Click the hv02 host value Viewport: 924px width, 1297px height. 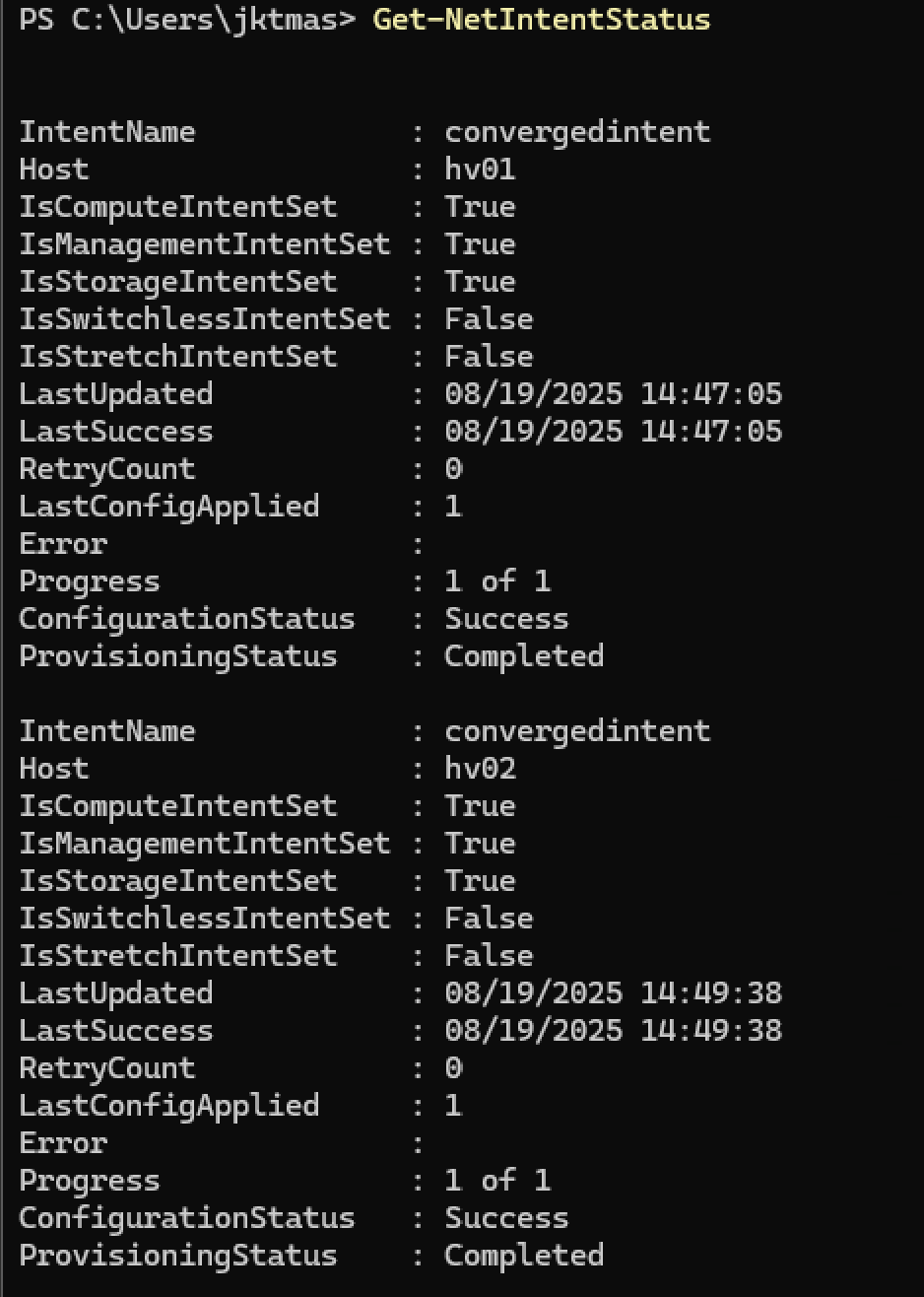click(480, 769)
